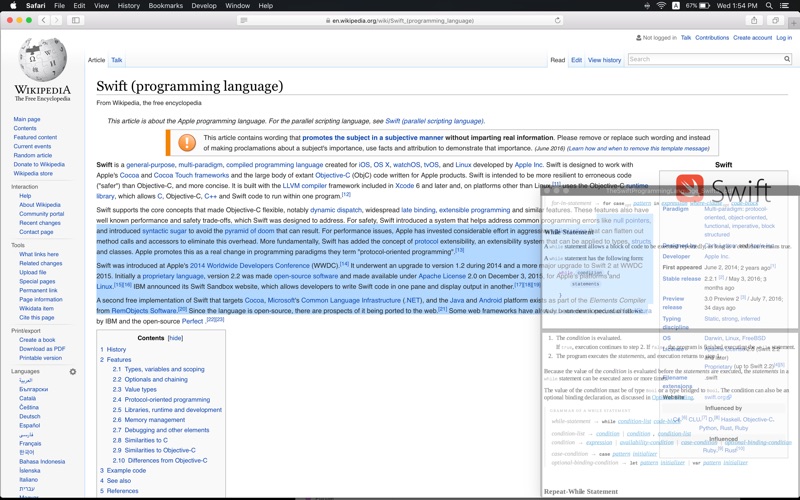Reload the page with the refresh icon
The image size is (800, 500).
tap(558, 20)
